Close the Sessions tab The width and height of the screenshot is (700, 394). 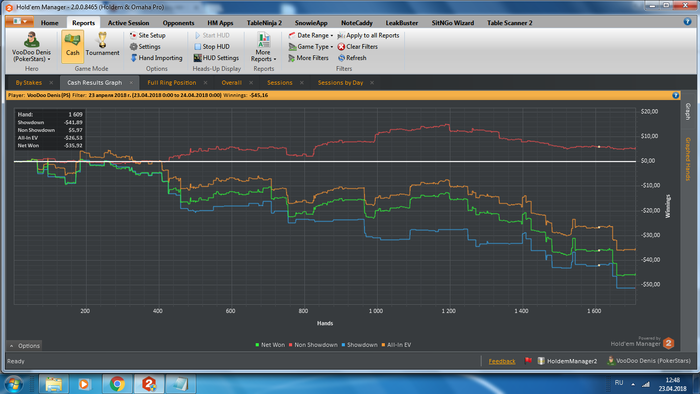(302, 83)
